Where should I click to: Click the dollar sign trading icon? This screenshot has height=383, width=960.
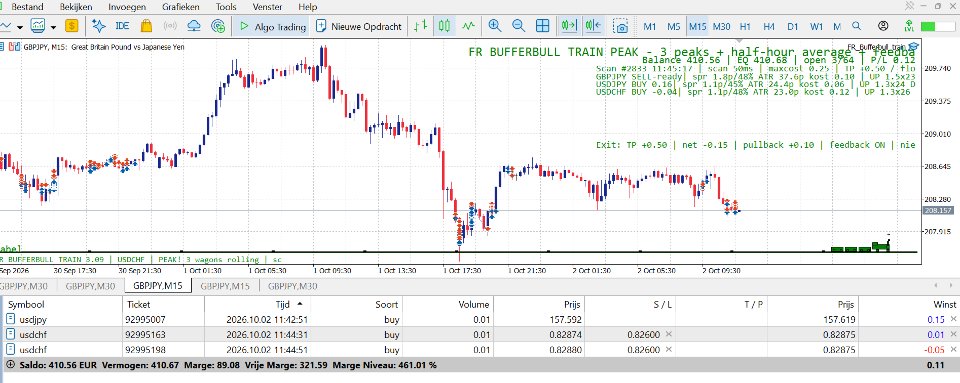[x=72, y=26]
